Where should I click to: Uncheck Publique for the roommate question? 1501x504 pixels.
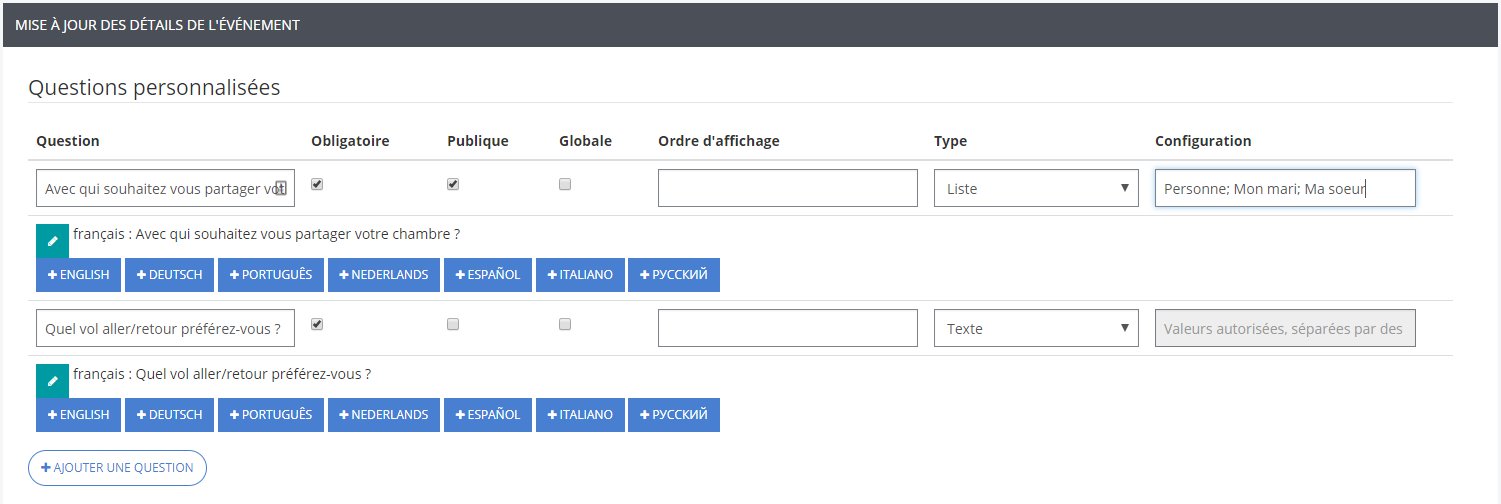coord(453,184)
